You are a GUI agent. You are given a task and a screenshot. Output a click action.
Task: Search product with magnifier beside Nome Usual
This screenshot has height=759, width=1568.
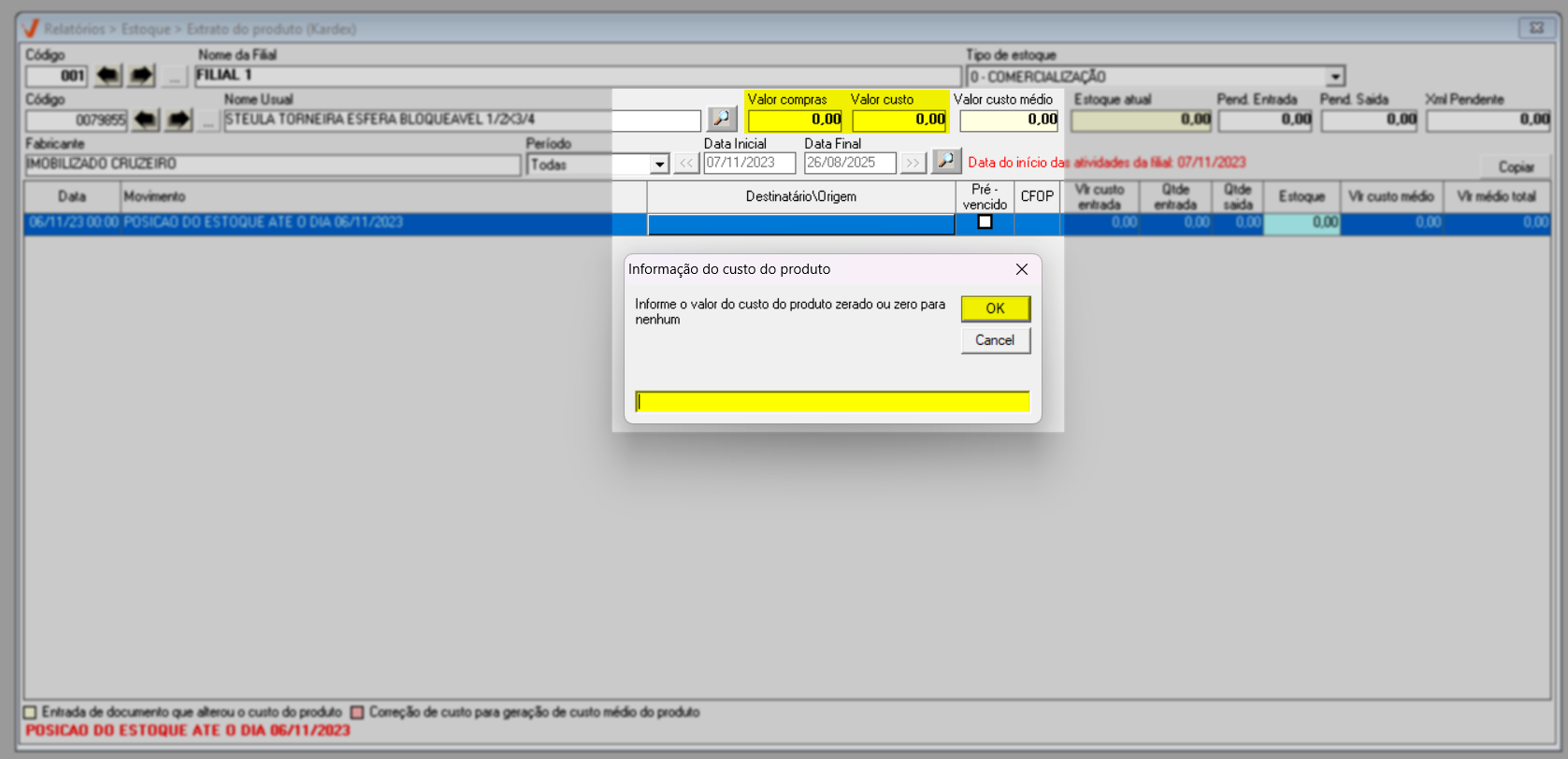coord(722,119)
